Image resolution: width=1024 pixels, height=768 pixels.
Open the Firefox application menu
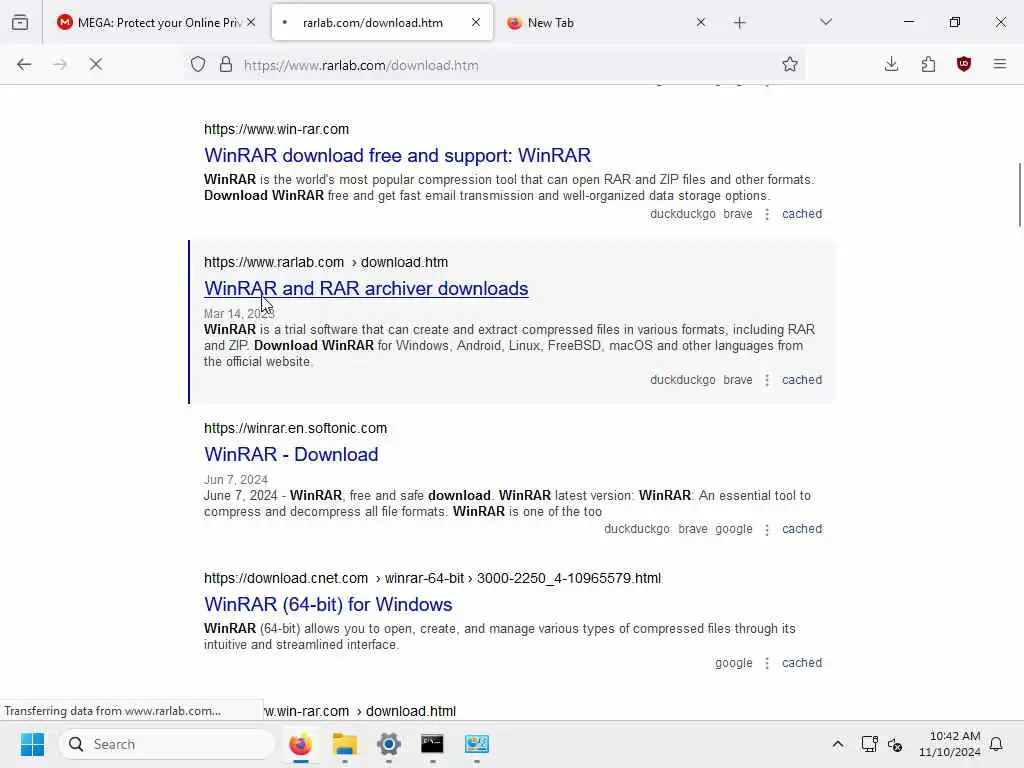[1000, 64]
